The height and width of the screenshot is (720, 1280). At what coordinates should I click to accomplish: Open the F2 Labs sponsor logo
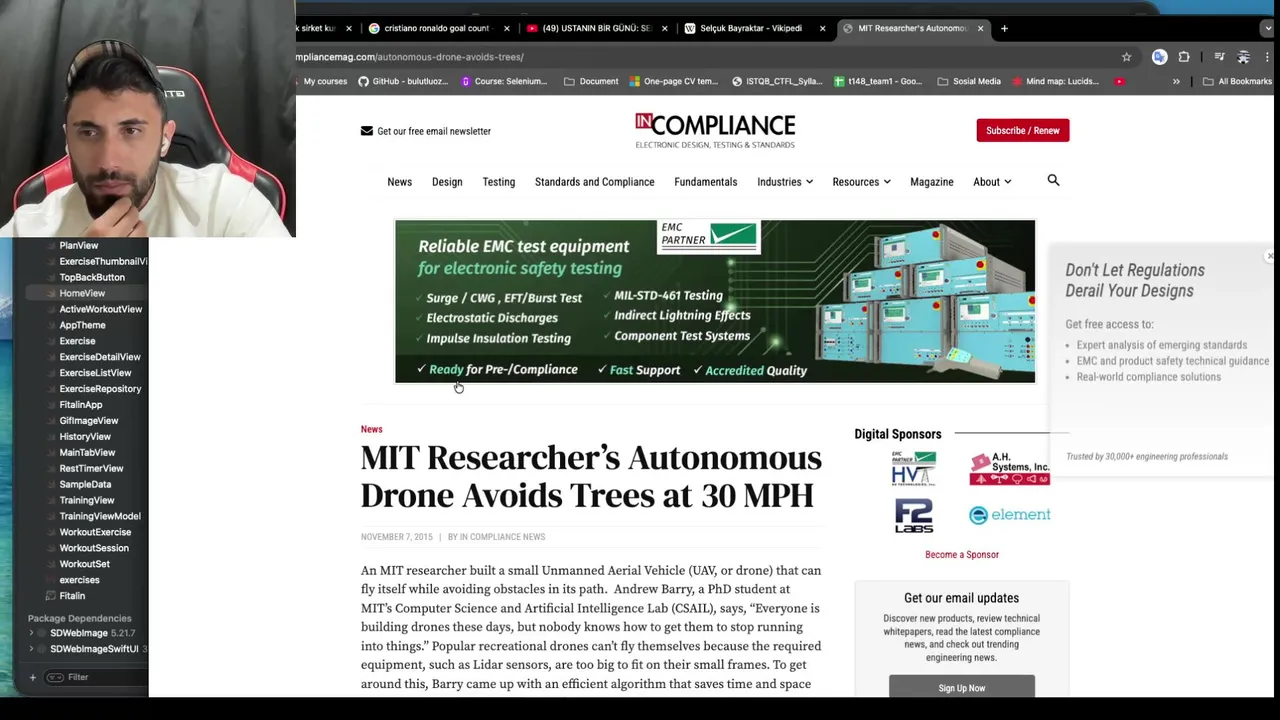(913, 515)
